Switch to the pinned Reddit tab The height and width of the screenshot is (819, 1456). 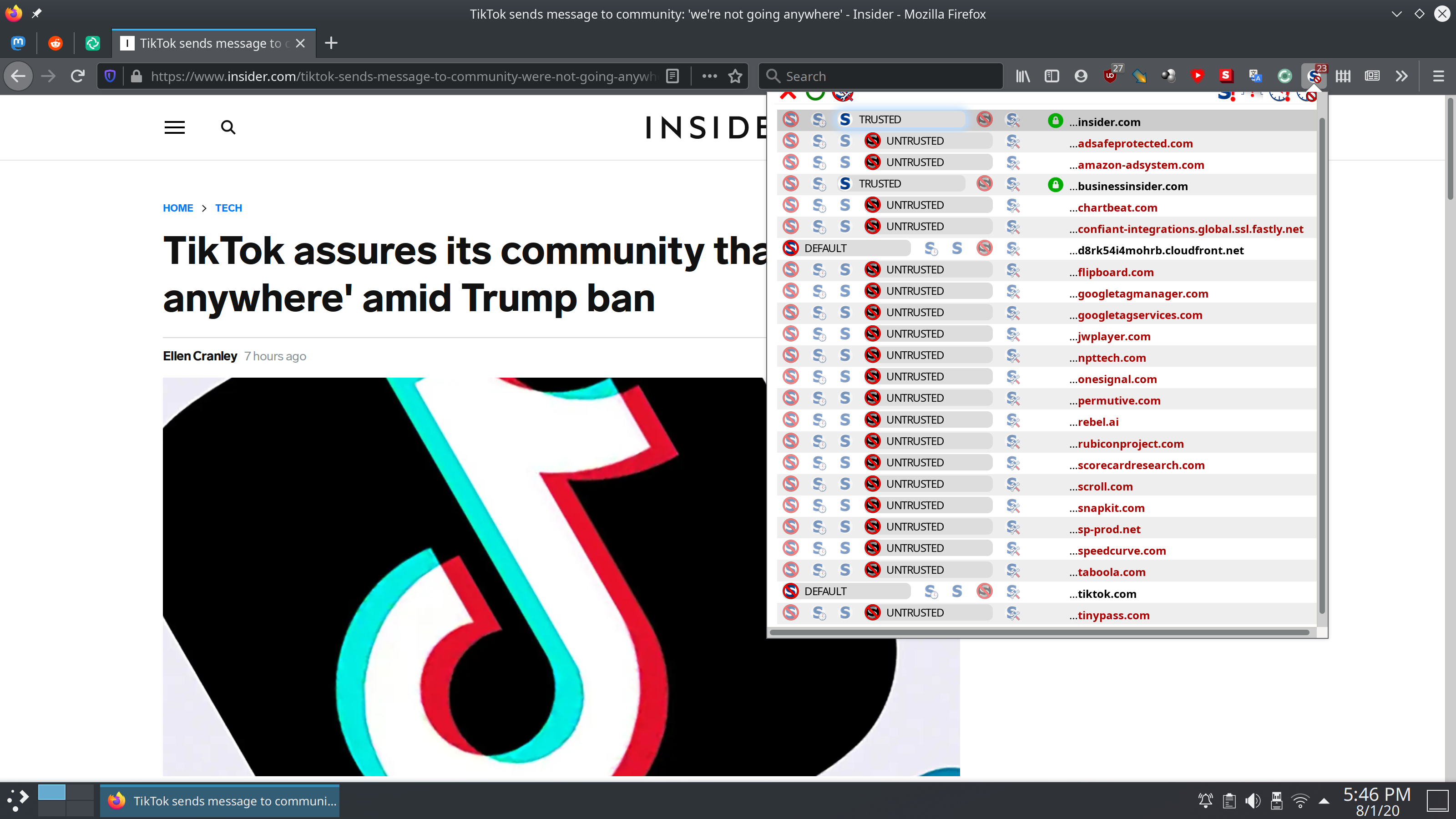tap(56, 43)
